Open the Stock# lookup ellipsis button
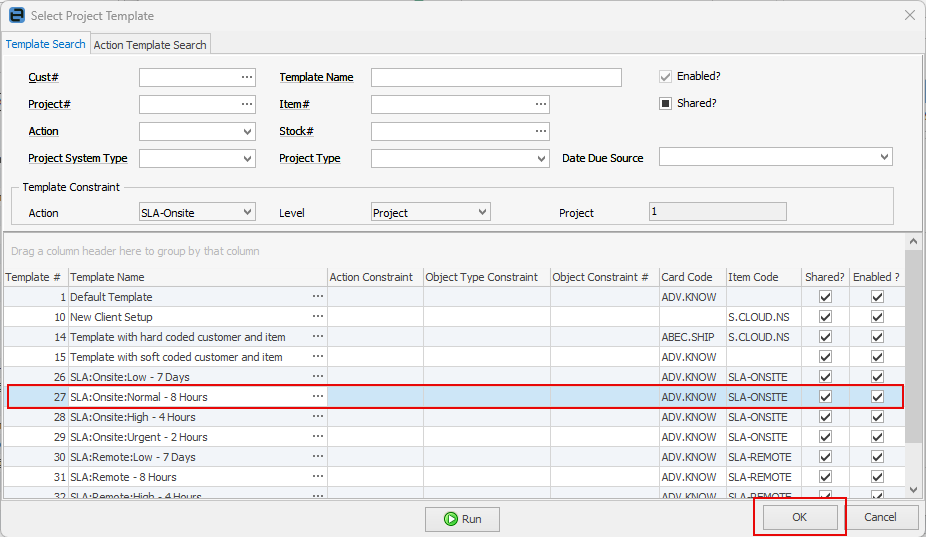 pyautogui.click(x=541, y=131)
